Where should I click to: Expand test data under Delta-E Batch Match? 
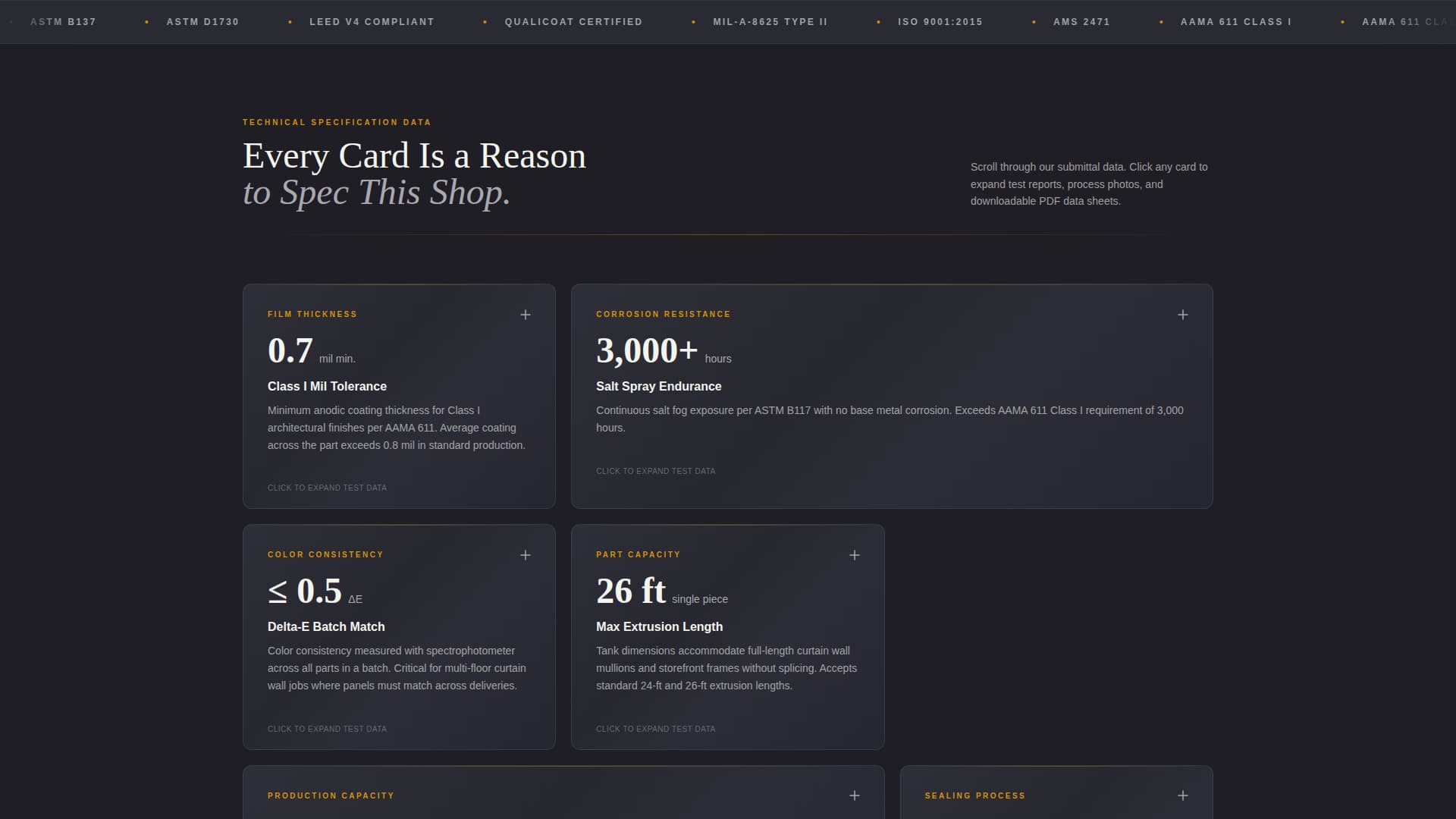pyautogui.click(x=327, y=729)
